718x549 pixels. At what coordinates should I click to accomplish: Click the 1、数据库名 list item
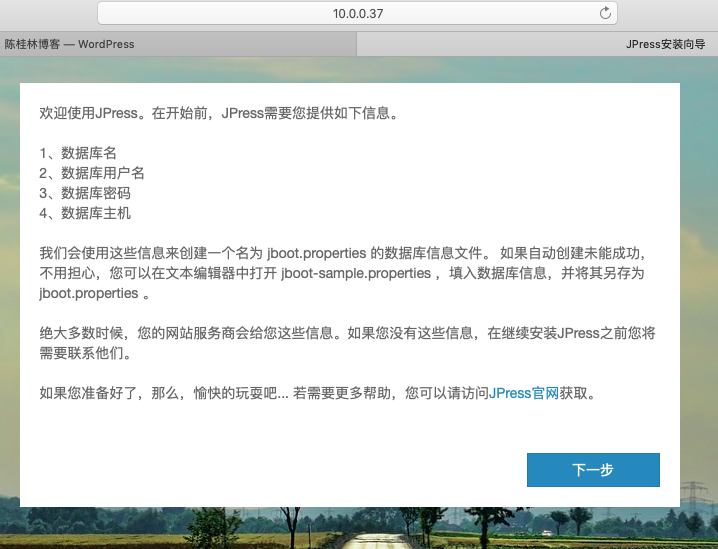[78, 153]
